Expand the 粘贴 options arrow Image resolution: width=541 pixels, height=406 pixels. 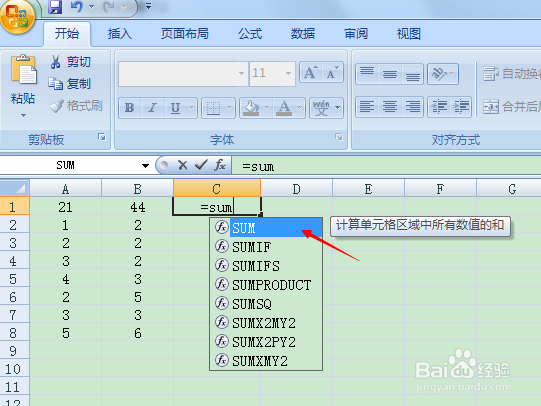23,115
